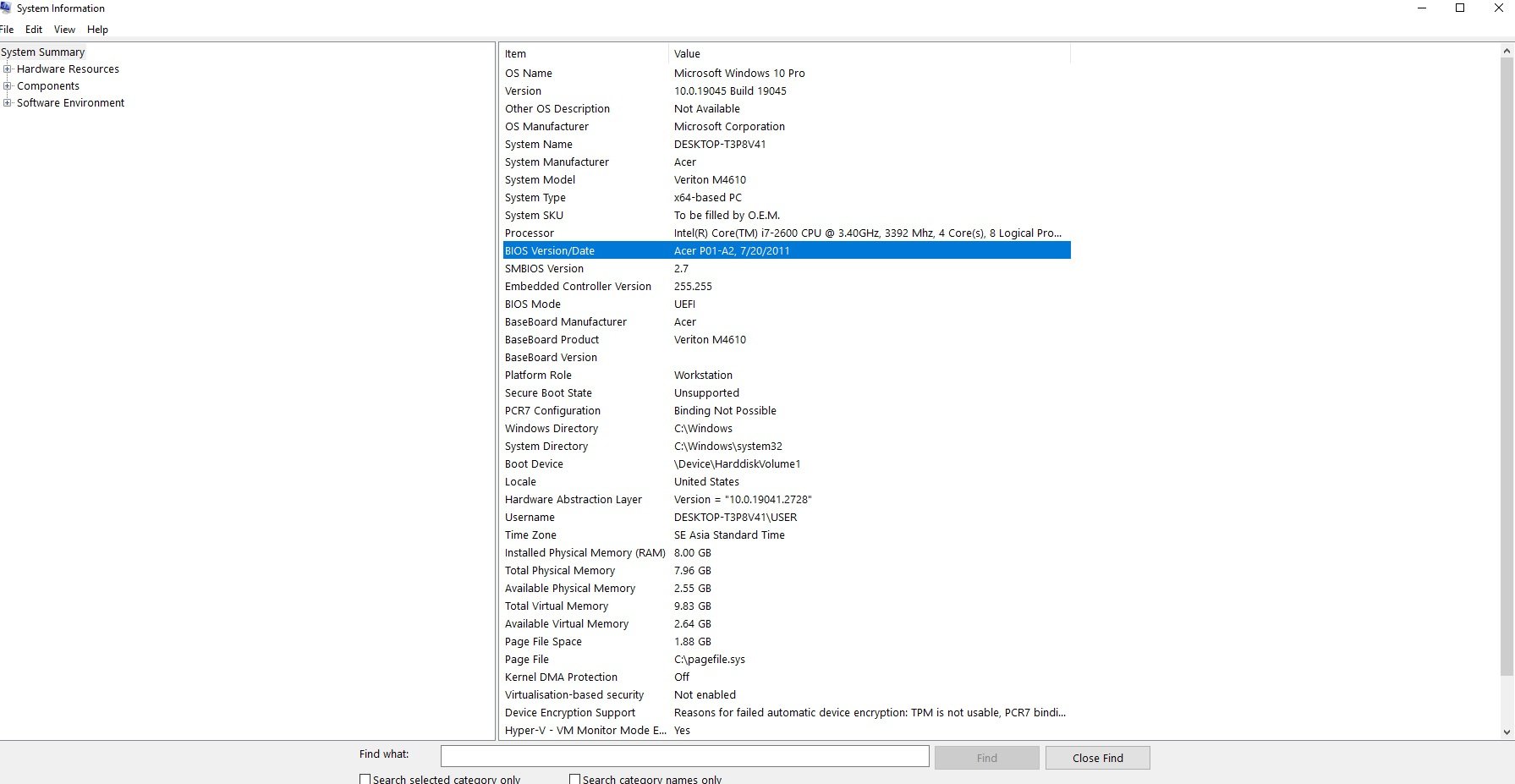1515x784 pixels.
Task: Select the Windows Directory row
Action: [x=787, y=429]
